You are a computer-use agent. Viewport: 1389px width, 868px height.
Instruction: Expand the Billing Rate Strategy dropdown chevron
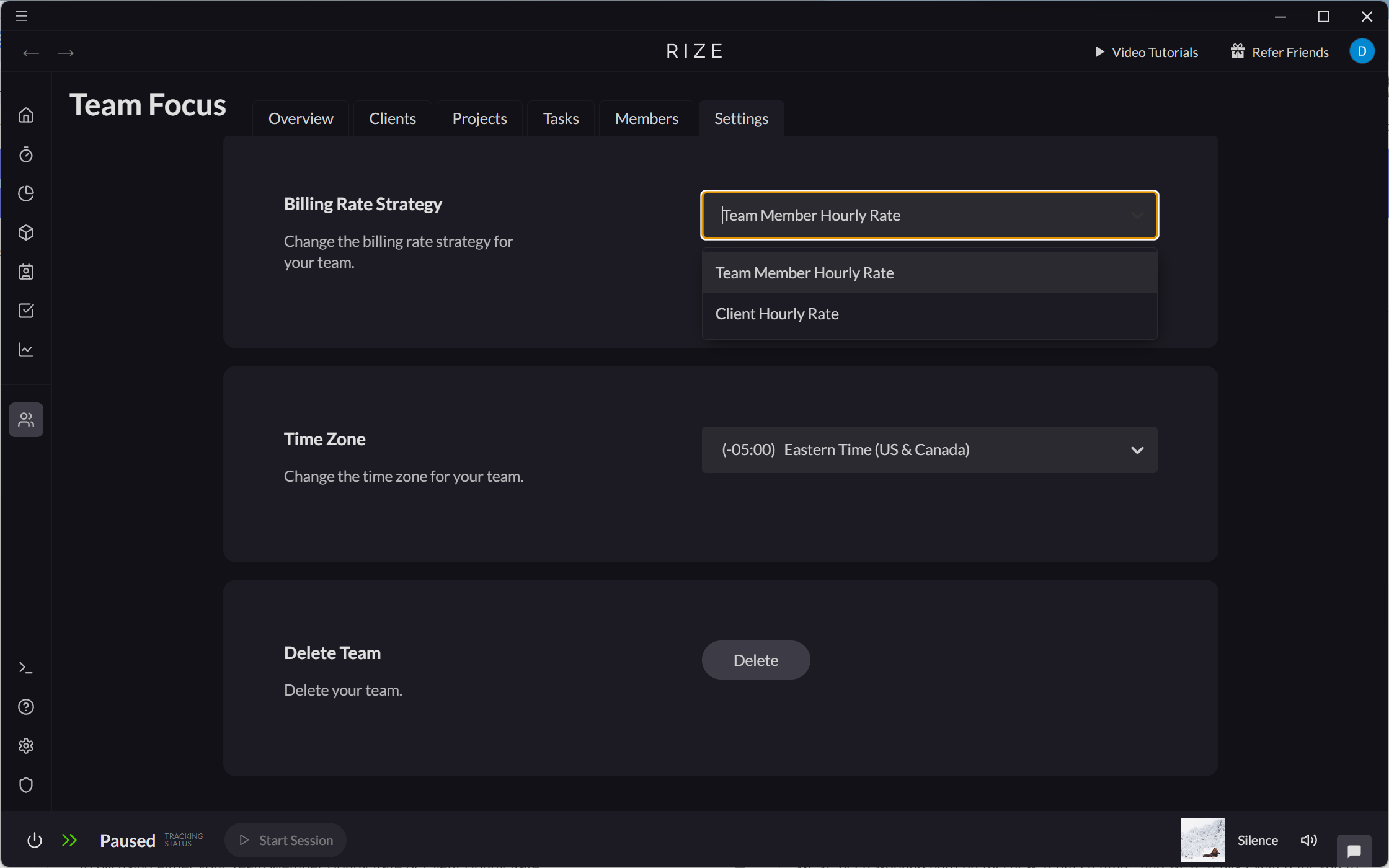tap(1137, 215)
